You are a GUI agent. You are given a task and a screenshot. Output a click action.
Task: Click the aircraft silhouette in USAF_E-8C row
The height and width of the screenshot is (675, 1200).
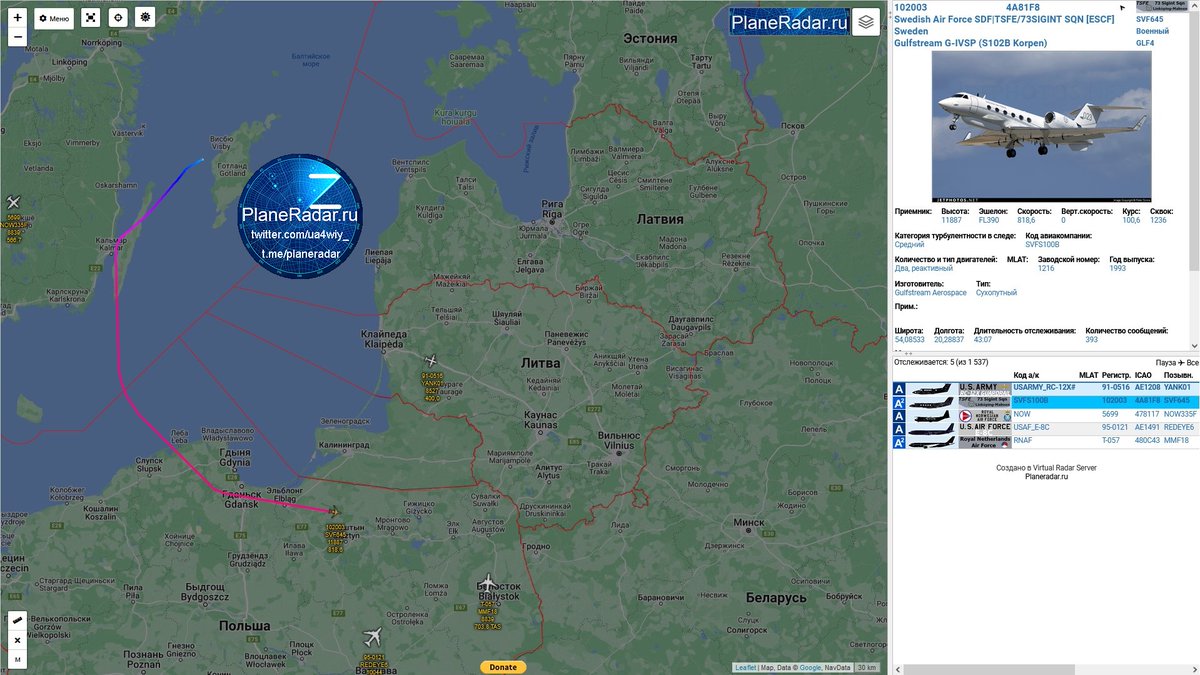932,428
